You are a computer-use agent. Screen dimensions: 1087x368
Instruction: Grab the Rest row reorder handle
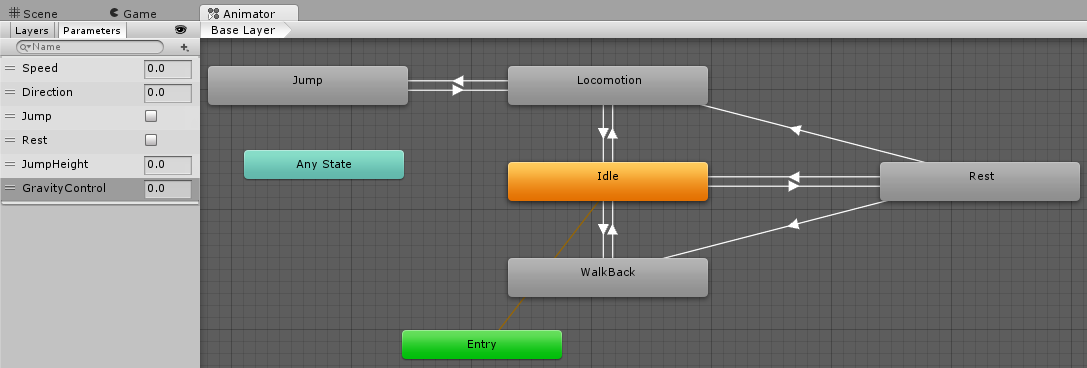click(x=10, y=140)
